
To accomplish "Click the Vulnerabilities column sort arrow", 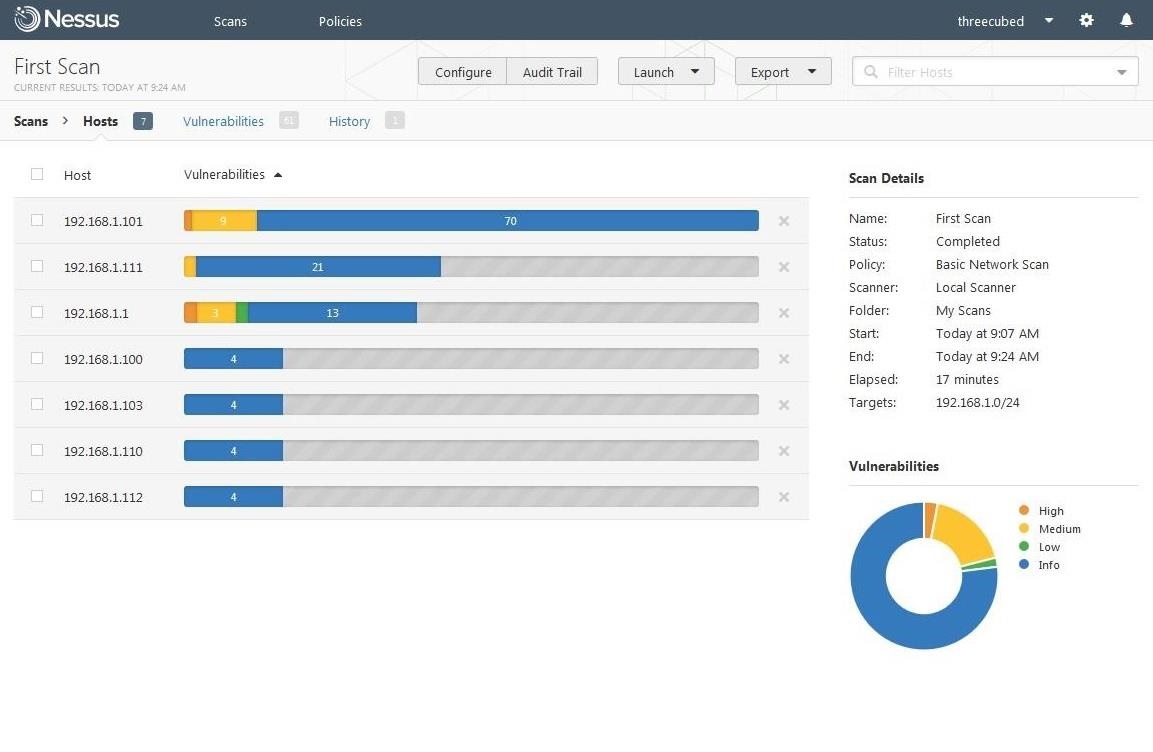I will [x=278, y=175].
